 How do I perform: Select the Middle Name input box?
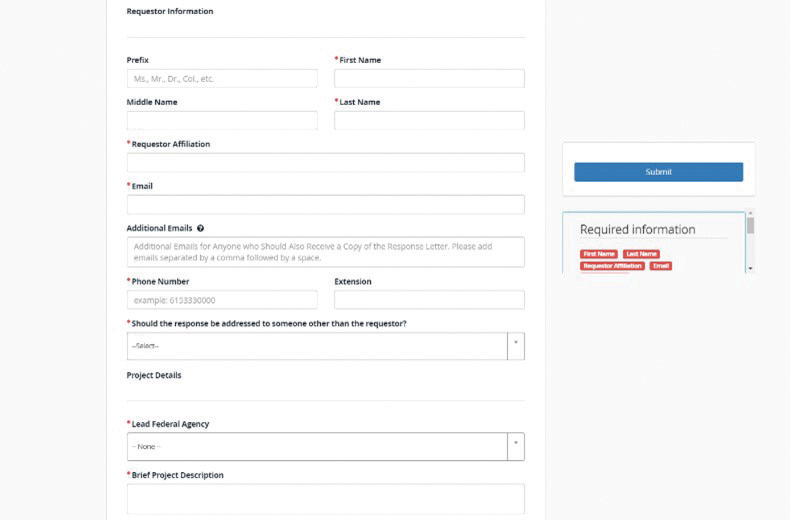(x=222, y=120)
